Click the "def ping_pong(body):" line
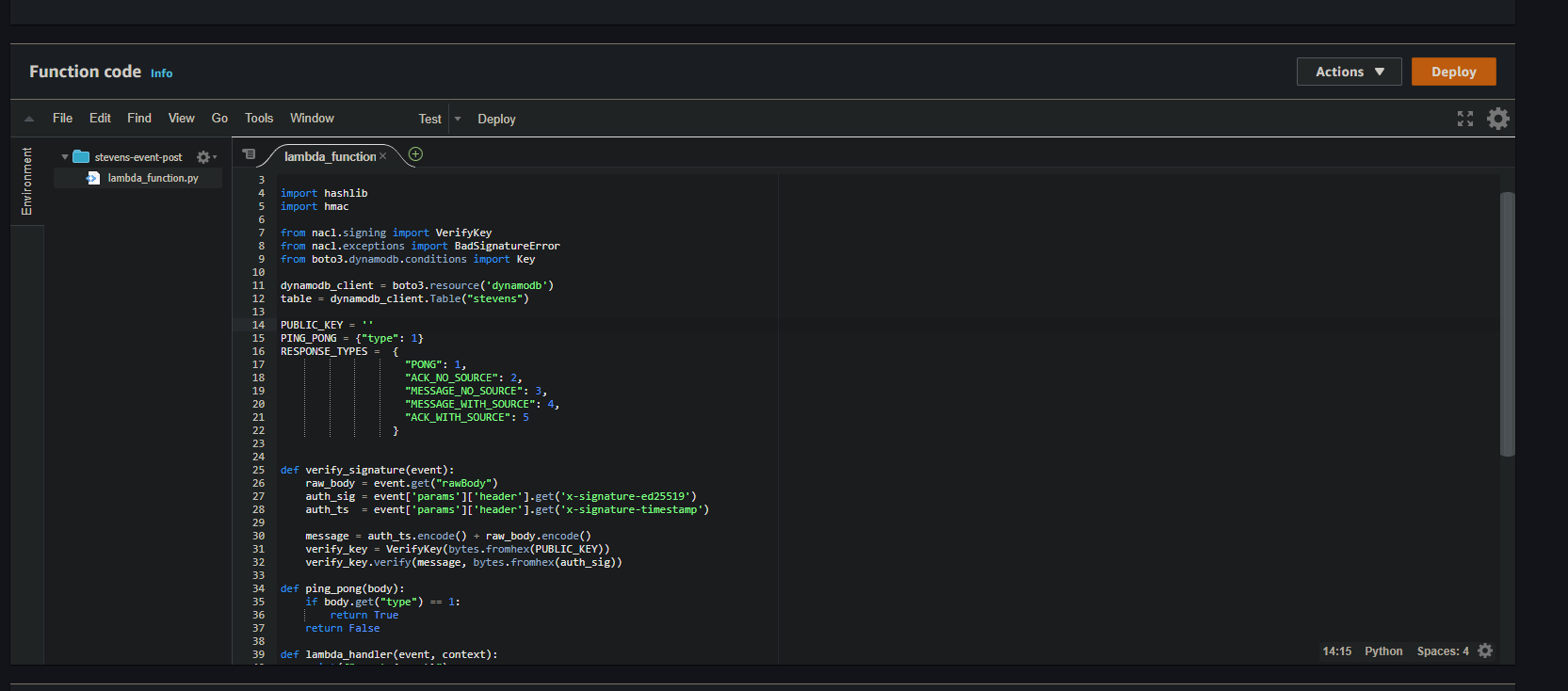This screenshot has height=691, width=1568. 342,588
